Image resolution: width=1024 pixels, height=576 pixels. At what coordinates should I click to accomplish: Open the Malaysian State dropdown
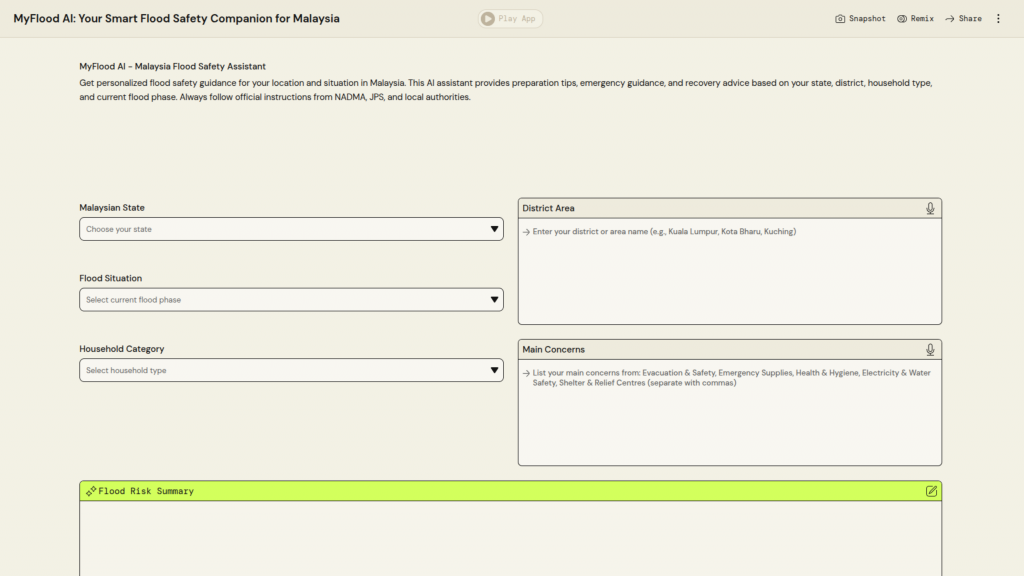tap(291, 229)
